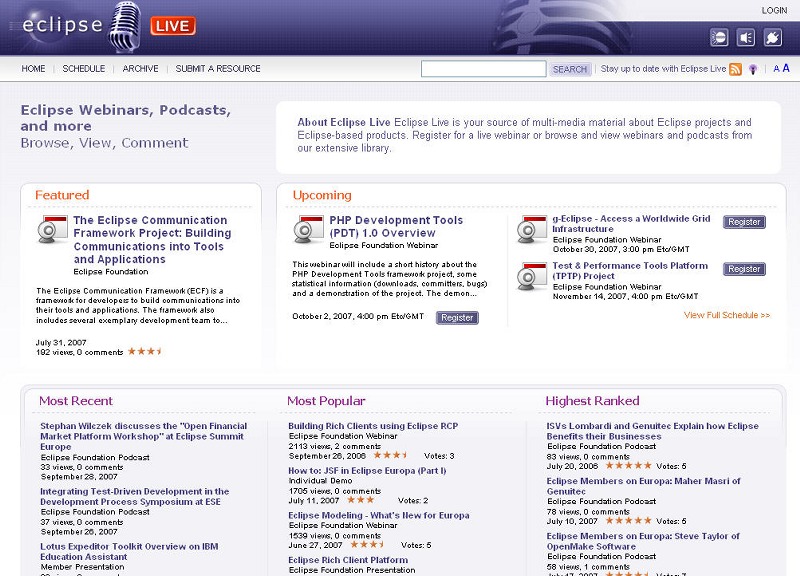
Task: Click the speaker icon in header
Action: pyautogui.click(x=746, y=38)
